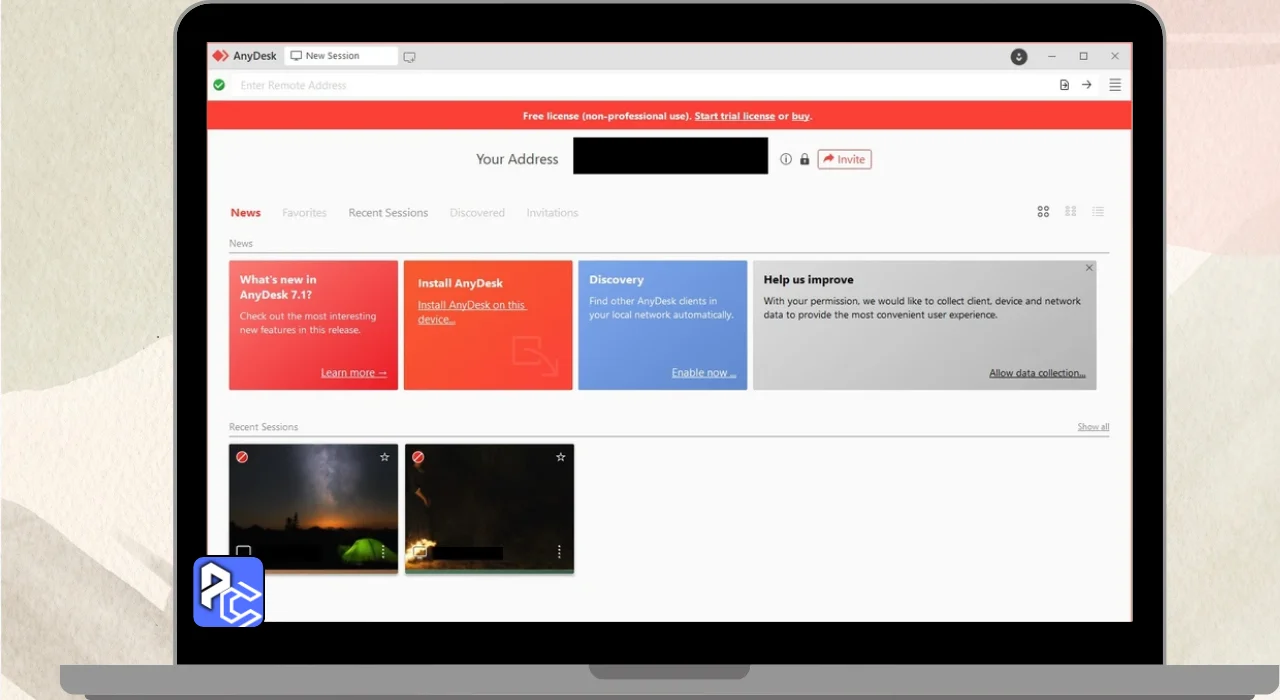Click Enable now in Discovery card
The width and height of the screenshot is (1280, 700).
704,373
